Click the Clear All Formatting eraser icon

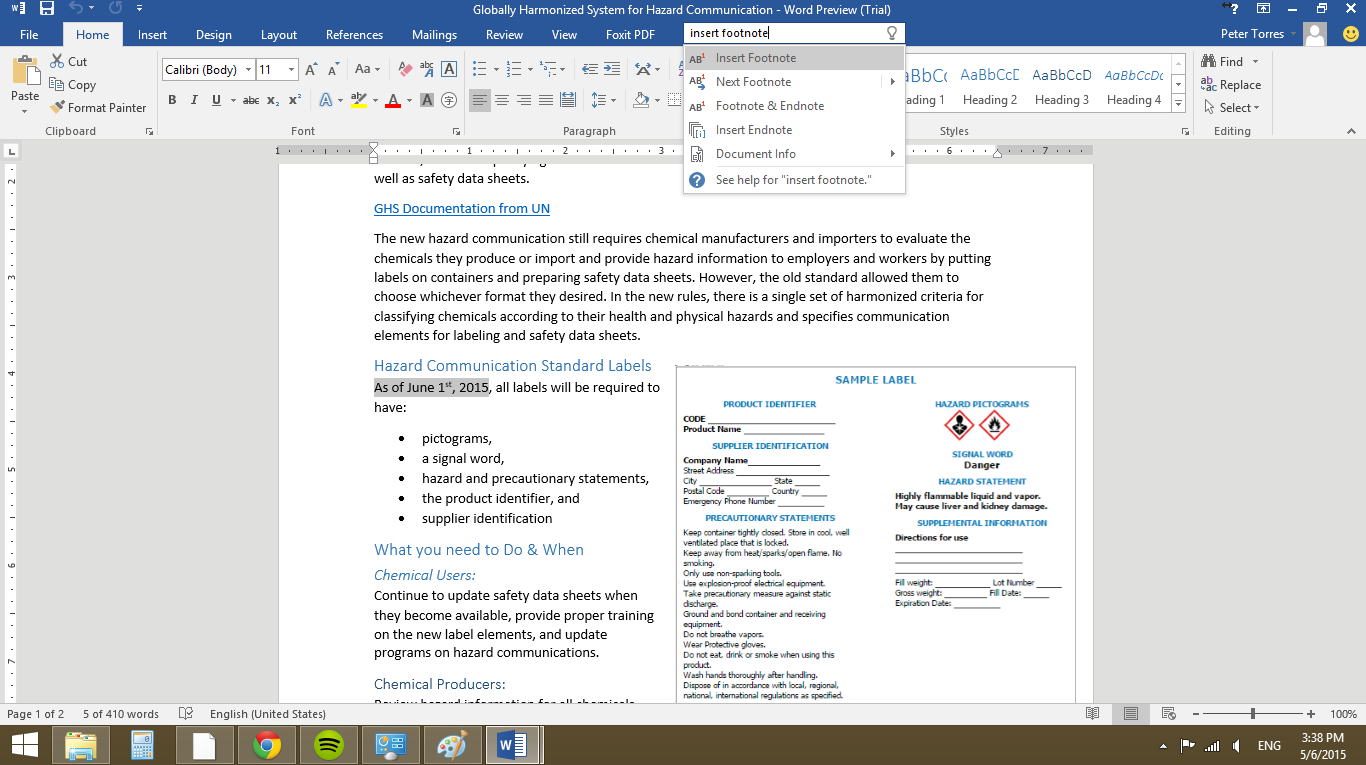(405, 70)
